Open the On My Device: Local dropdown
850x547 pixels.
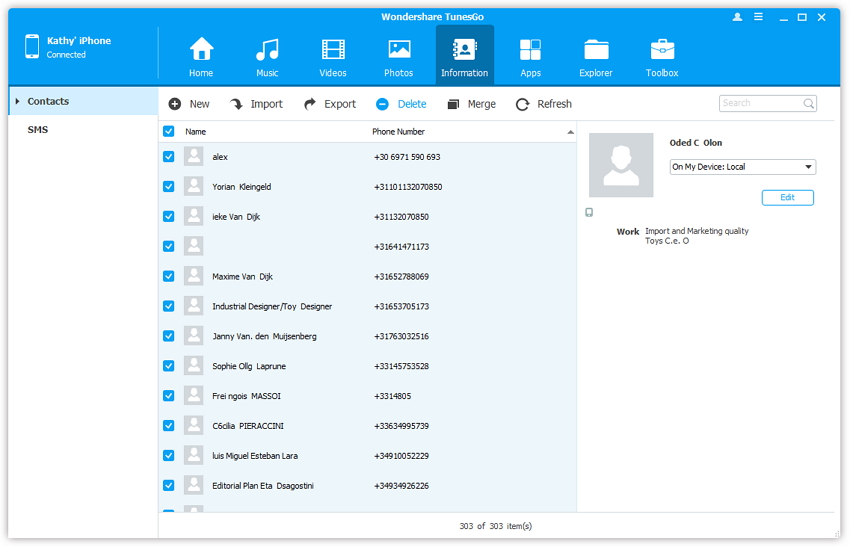[742, 167]
